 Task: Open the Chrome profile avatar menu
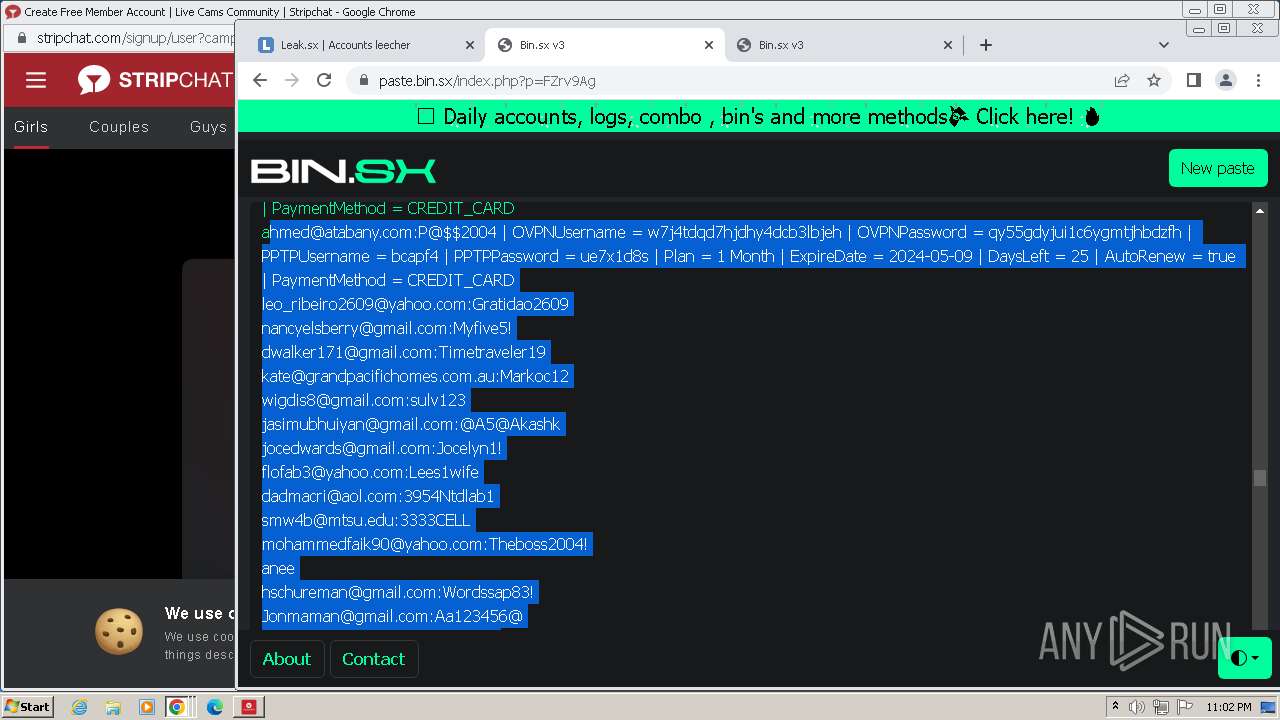(1225, 80)
